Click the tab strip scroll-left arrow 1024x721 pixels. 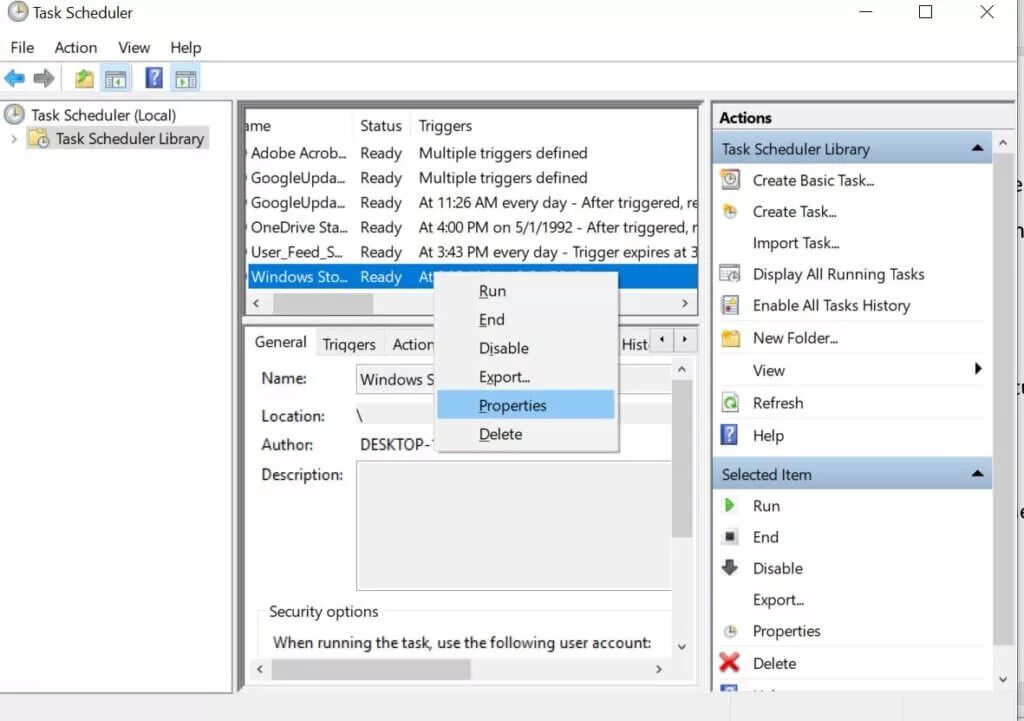(x=662, y=339)
